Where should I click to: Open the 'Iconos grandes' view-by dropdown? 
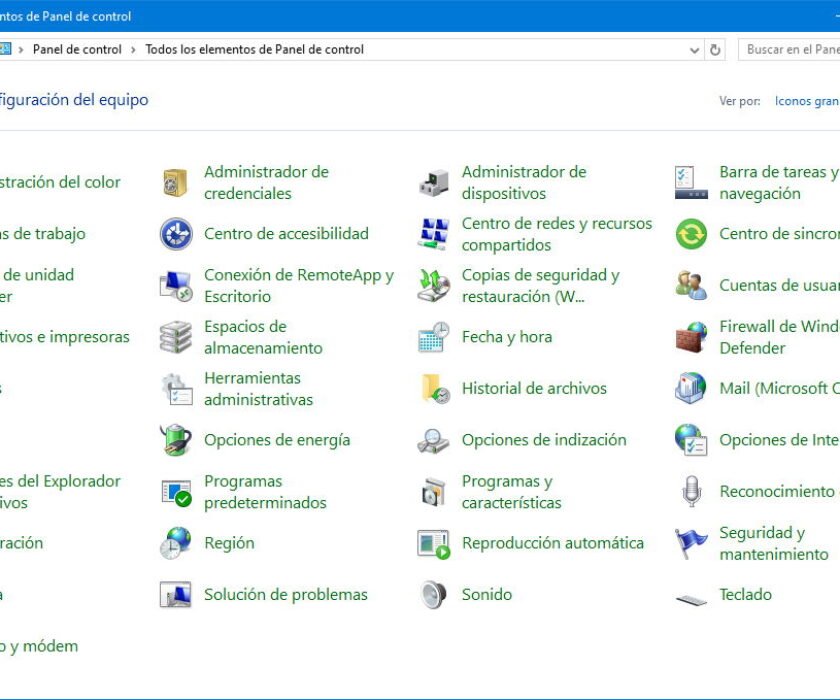[807, 101]
